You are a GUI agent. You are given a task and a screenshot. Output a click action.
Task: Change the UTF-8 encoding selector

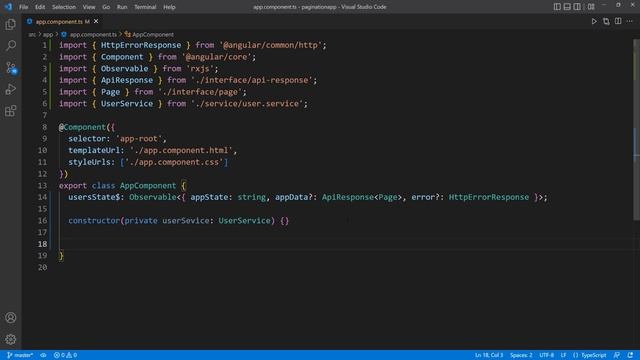click(547, 355)
